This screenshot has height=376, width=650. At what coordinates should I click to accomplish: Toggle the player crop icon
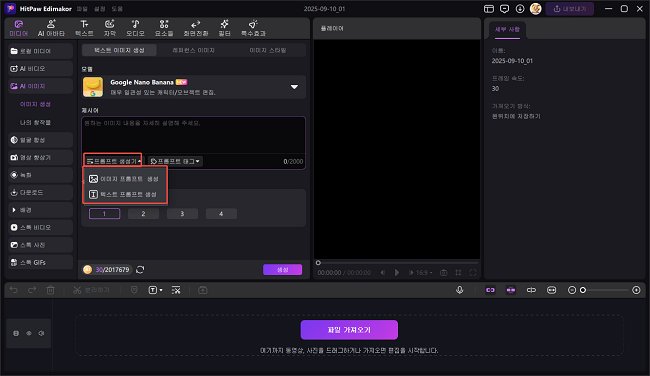click(458, 272)
